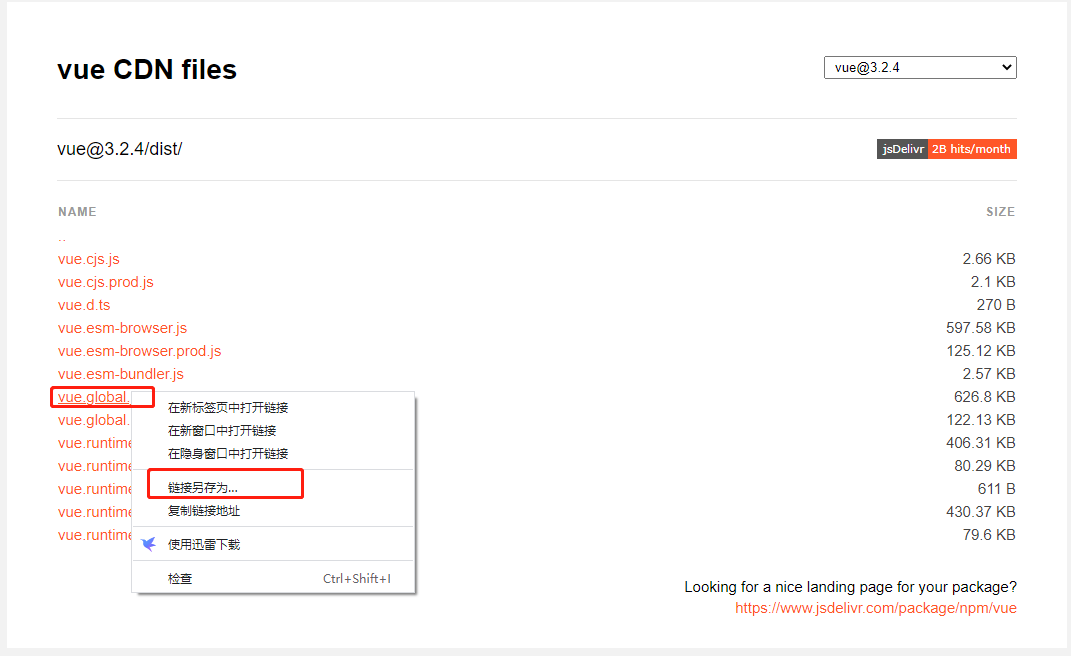1071x656 pixels.
Task: Click the 80.29 KB size value
Action: (x=985, y=466)
